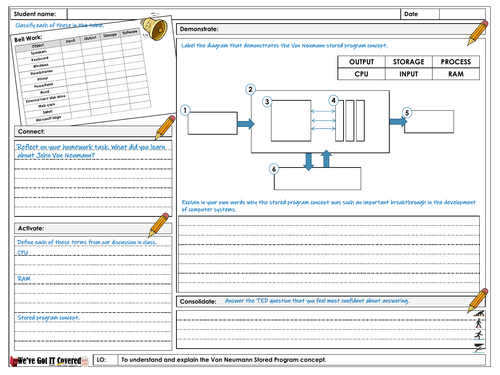Click the crawling figure icon in Consolidate
500x375 pixels.
point(479,313)
